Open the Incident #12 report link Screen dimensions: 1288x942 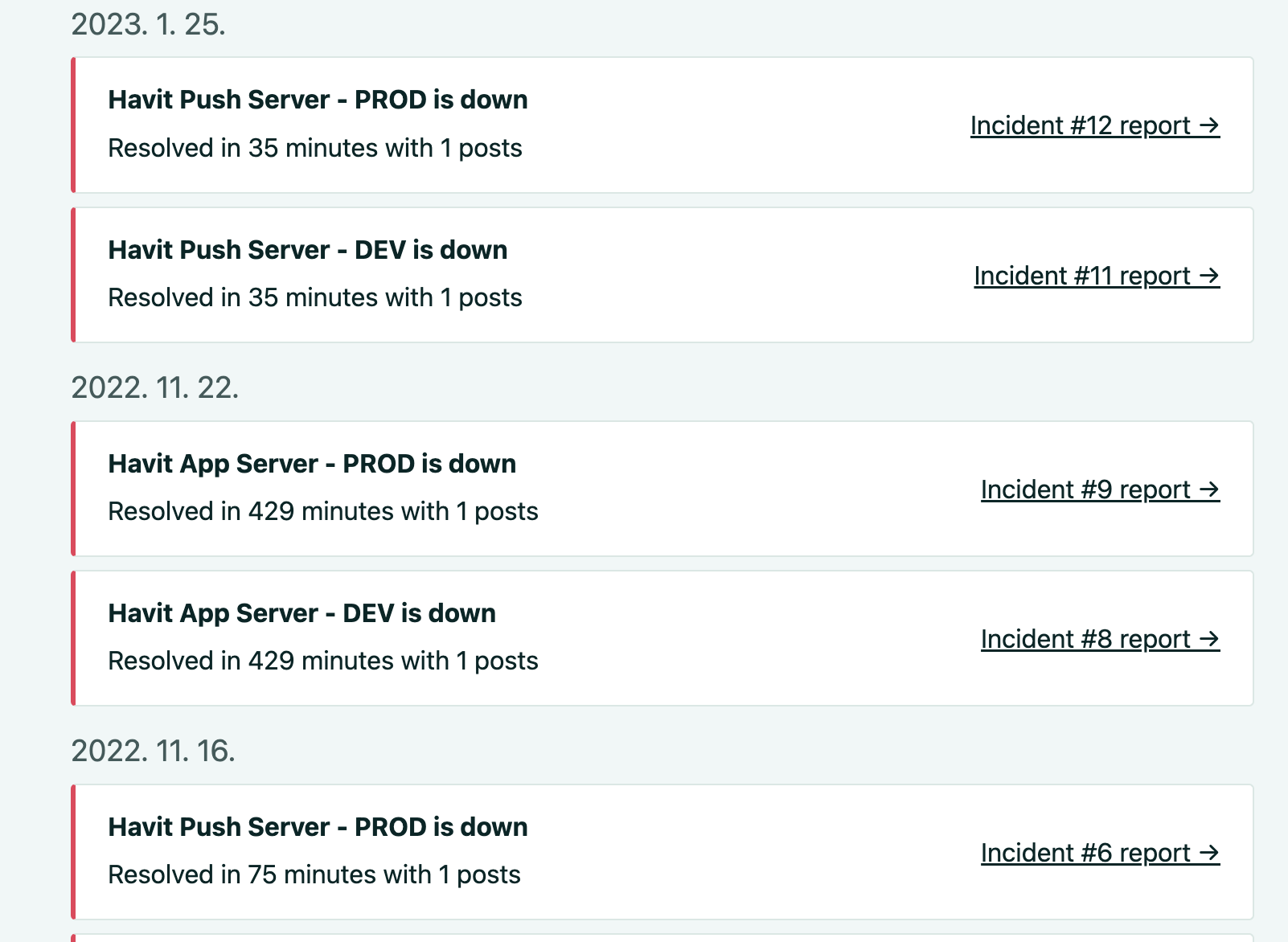tap(1095, 125)
